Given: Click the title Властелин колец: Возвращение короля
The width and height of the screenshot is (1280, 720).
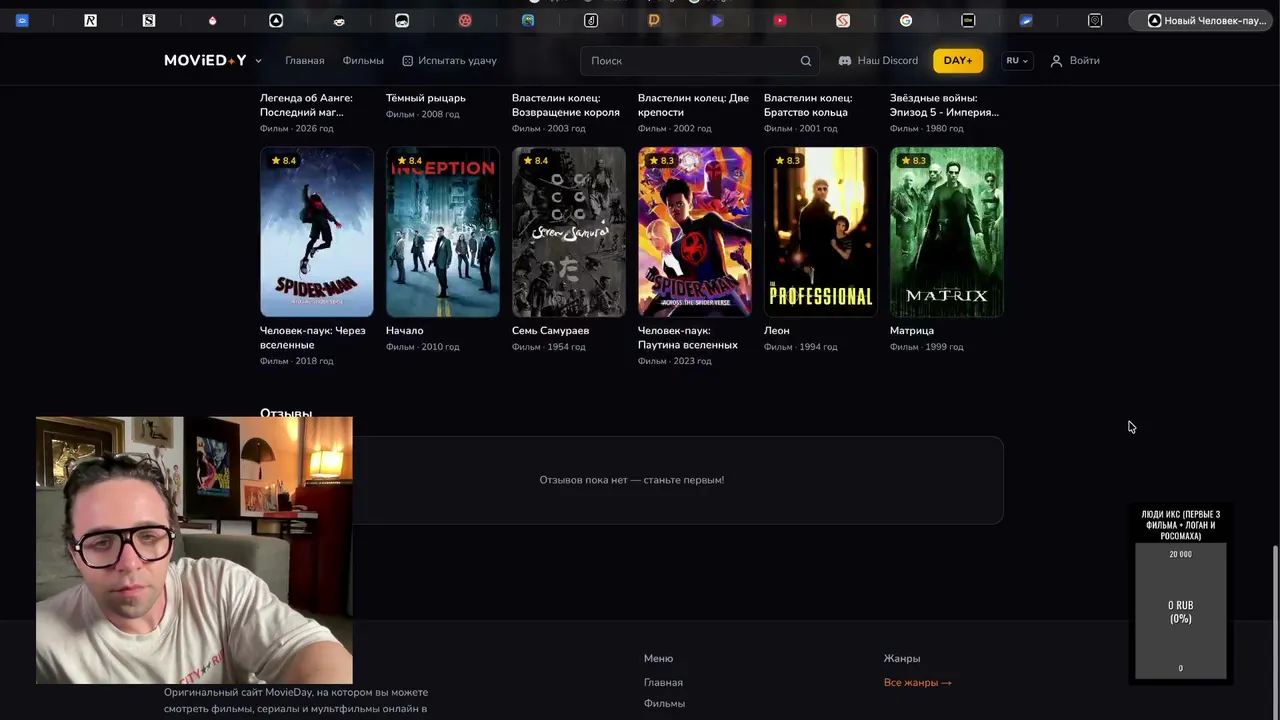Looking at the screenshot, I should tap(566, 105).
